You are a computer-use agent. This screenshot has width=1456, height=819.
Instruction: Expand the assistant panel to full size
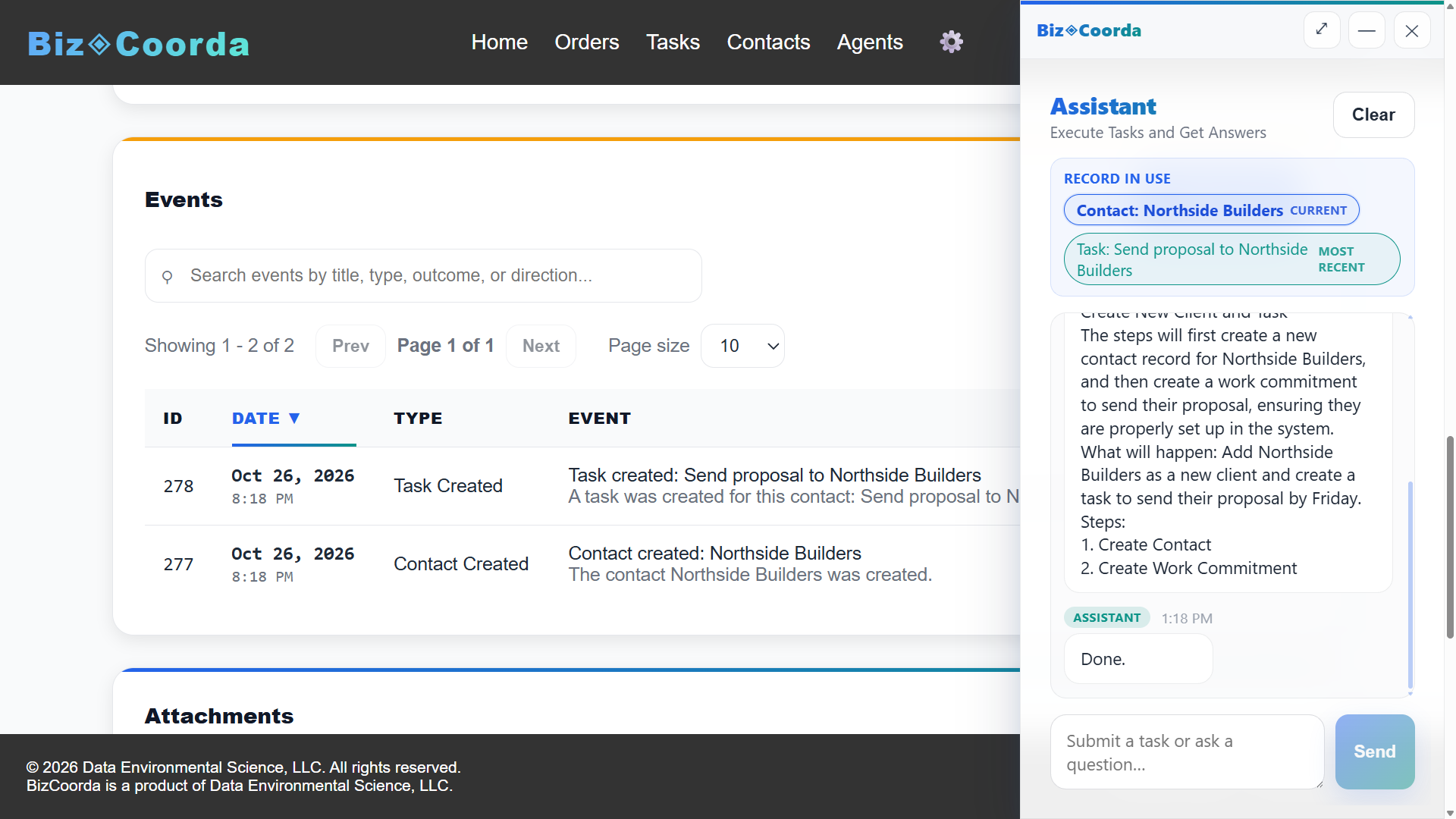(1322, 30)
